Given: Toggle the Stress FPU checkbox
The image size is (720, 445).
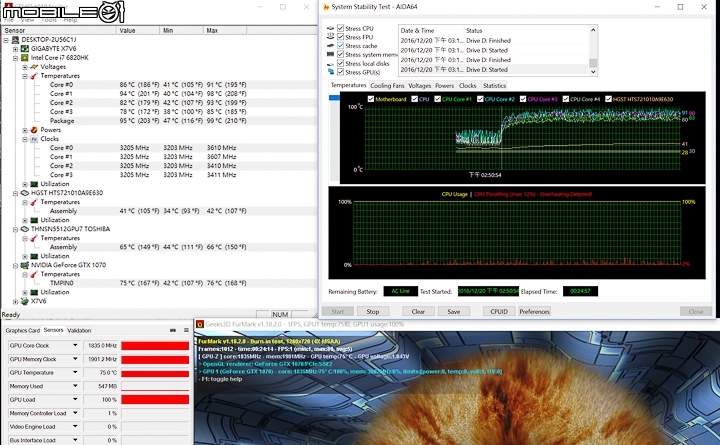Looking at the screenshot, I should (340, 37).
